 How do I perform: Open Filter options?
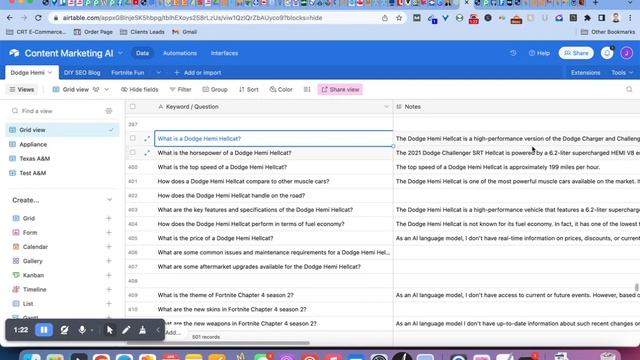[180, 89]
